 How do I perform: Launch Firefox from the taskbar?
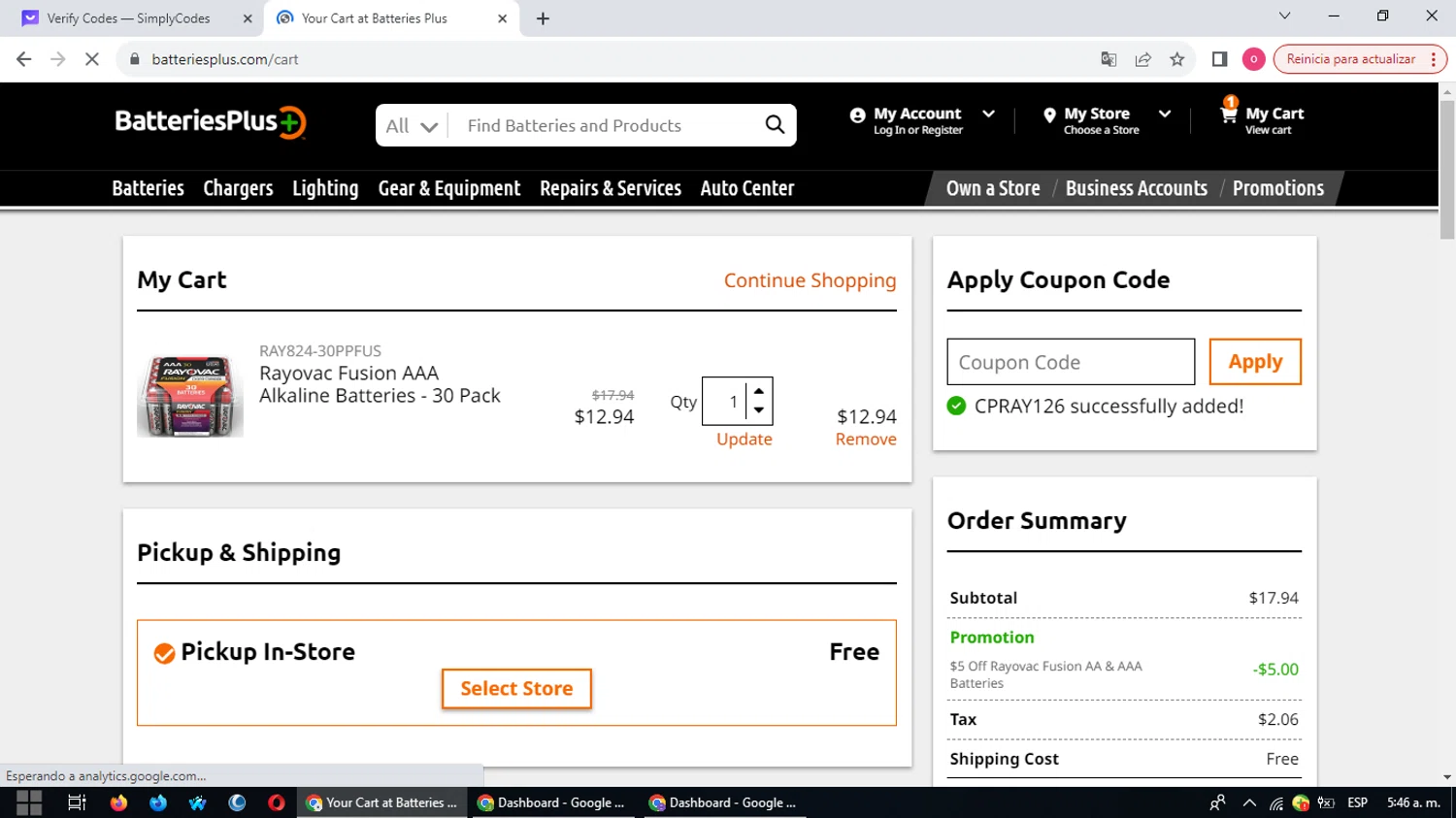point(118,802)
